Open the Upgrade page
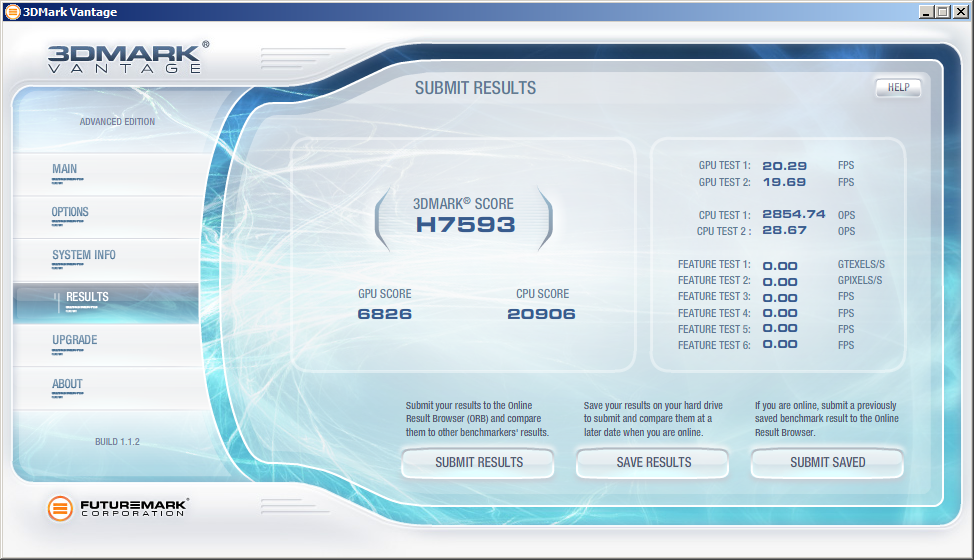 click(x=75, y=341)
